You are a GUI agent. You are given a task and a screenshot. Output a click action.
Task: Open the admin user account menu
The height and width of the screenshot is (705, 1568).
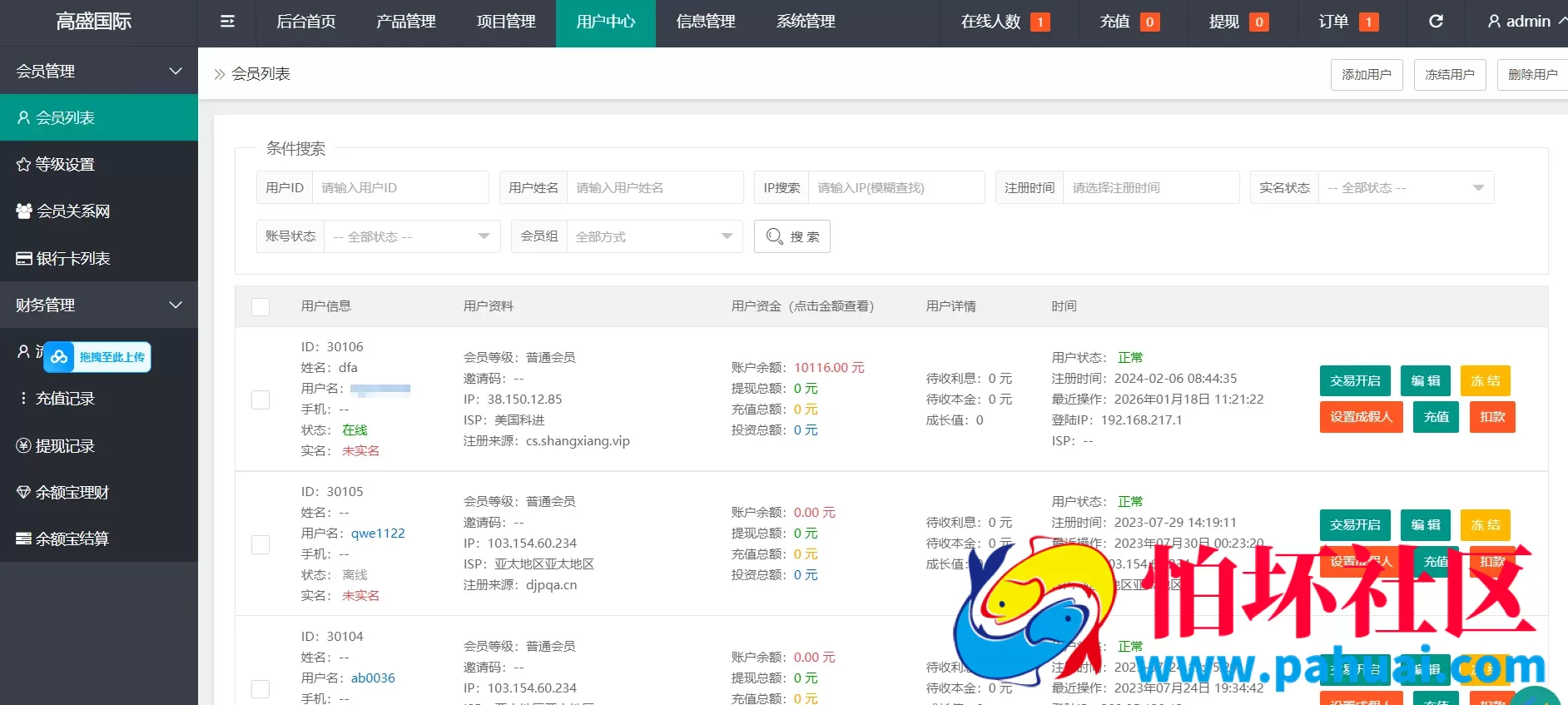point(1527,22)
